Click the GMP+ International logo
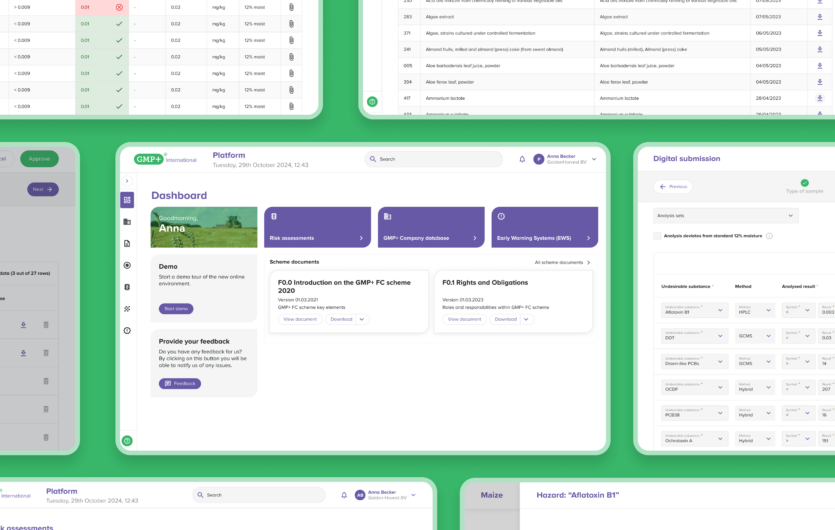The image size is (835, 530). coord(166,159)
